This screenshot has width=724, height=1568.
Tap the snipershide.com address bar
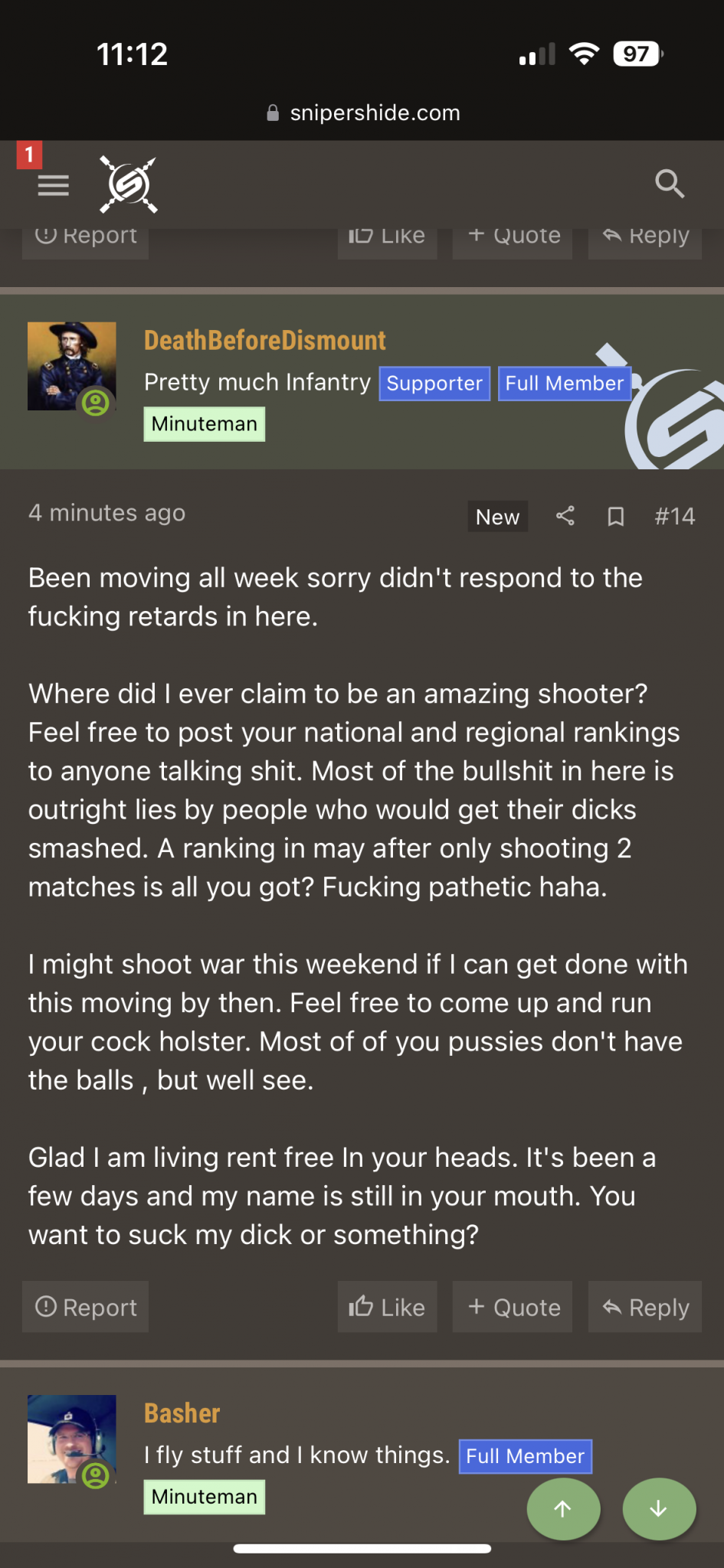click(x=362, y=113)
